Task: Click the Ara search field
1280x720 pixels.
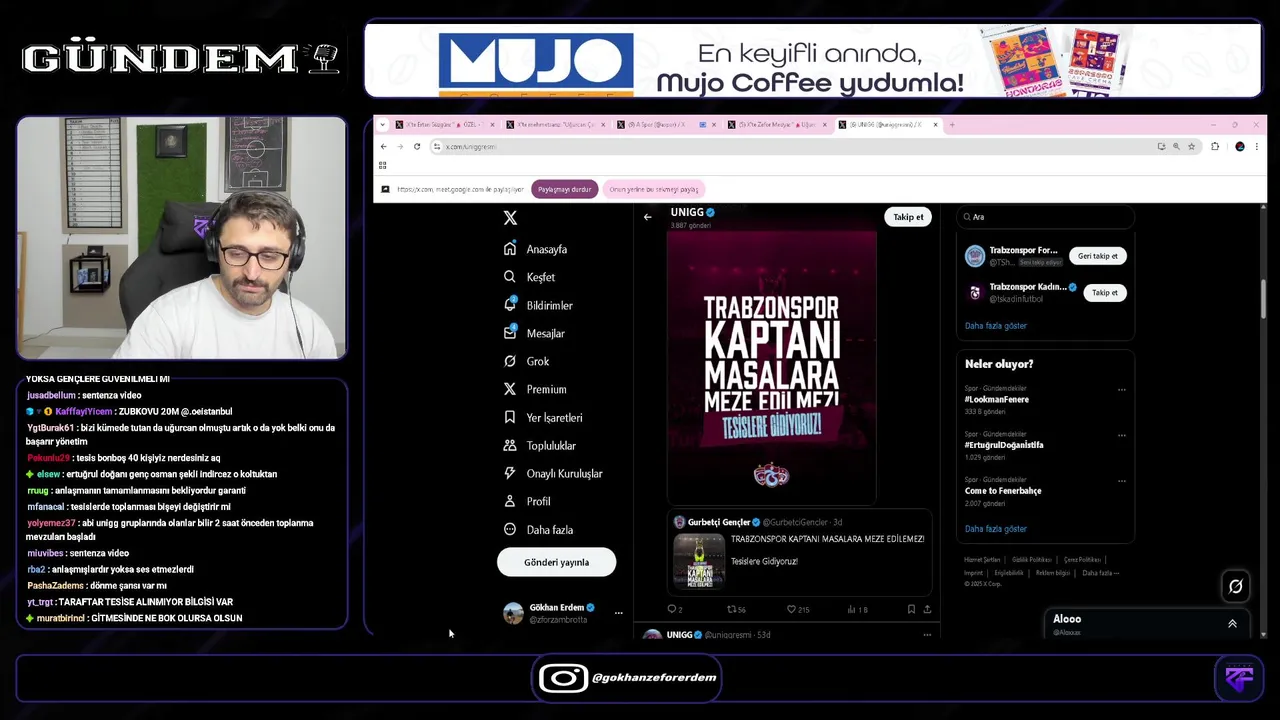Action: pos(1045,217)
